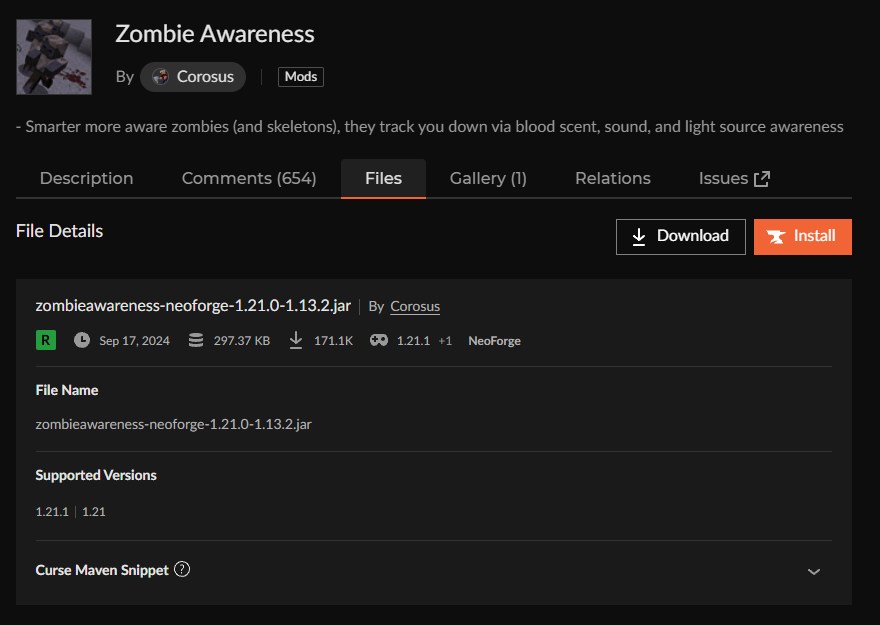Click the Zombie Awareness mod thumbnail
The image size is (880, 625).
[54, 57]
